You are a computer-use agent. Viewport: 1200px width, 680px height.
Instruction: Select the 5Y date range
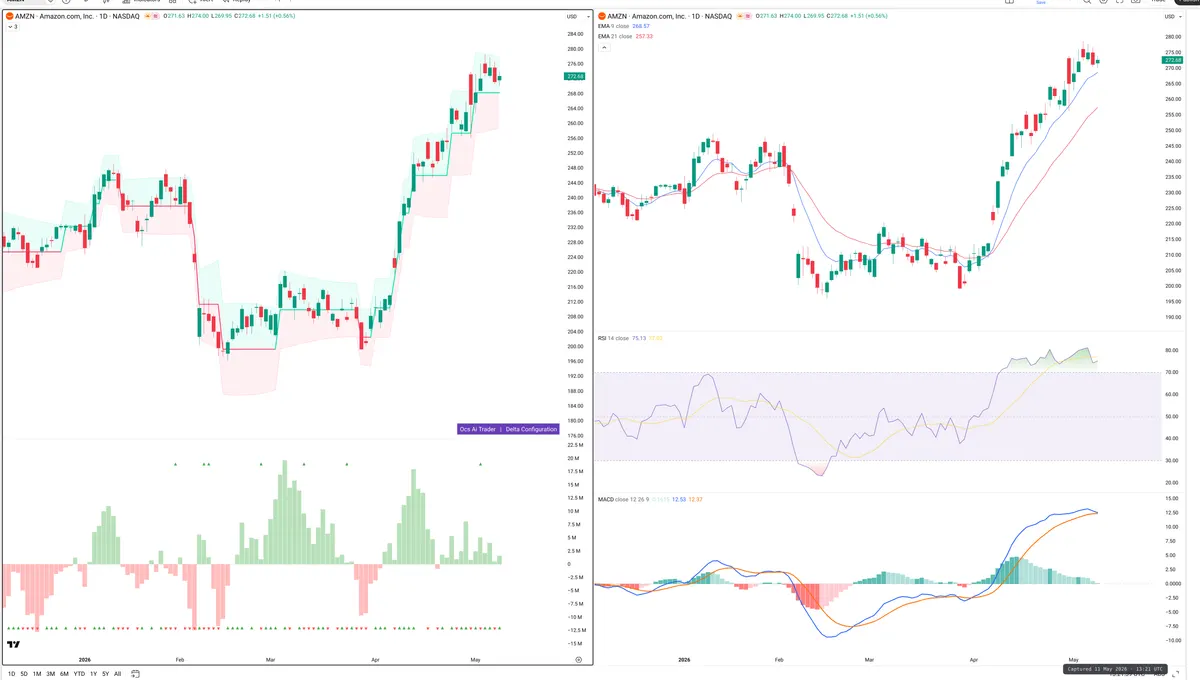[x=105, y=674]
